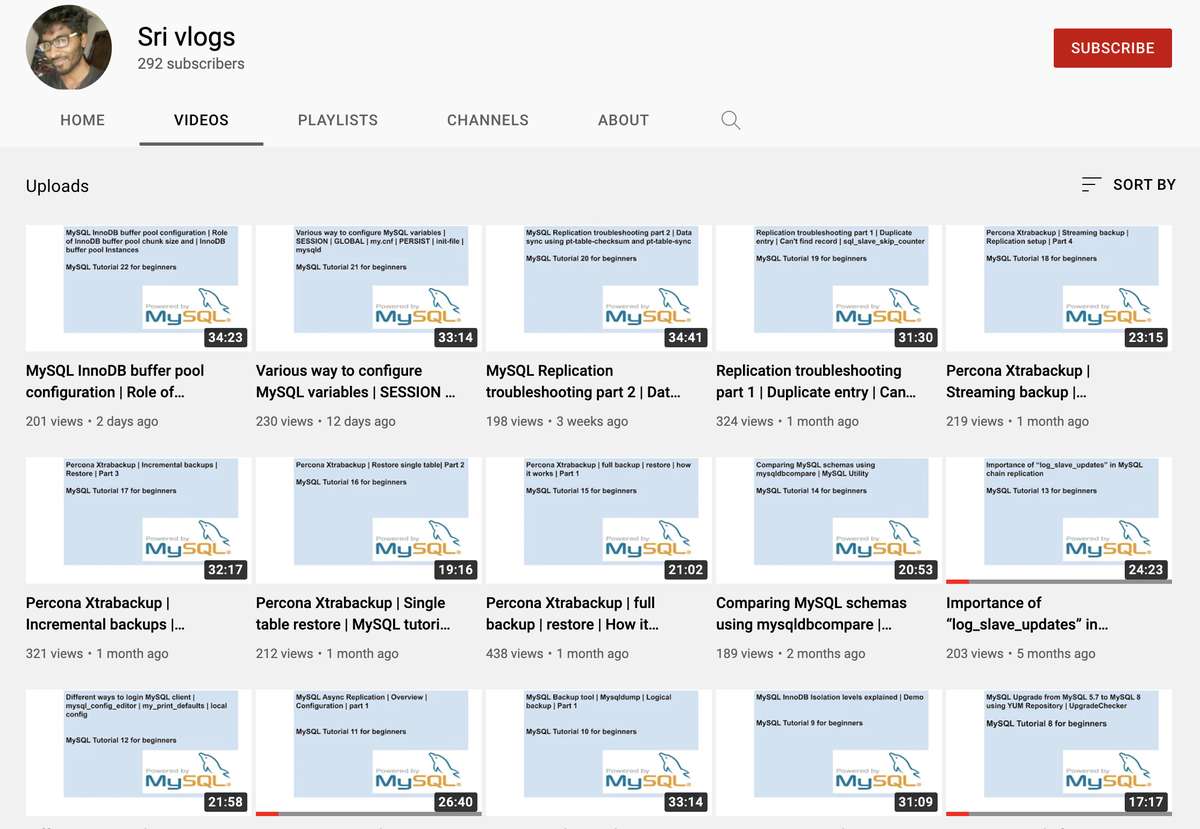Open MySQL Tutorial 15 full backup thumbnail
The width and height of the screenshot is (1200, 829).
pos(597,520)
